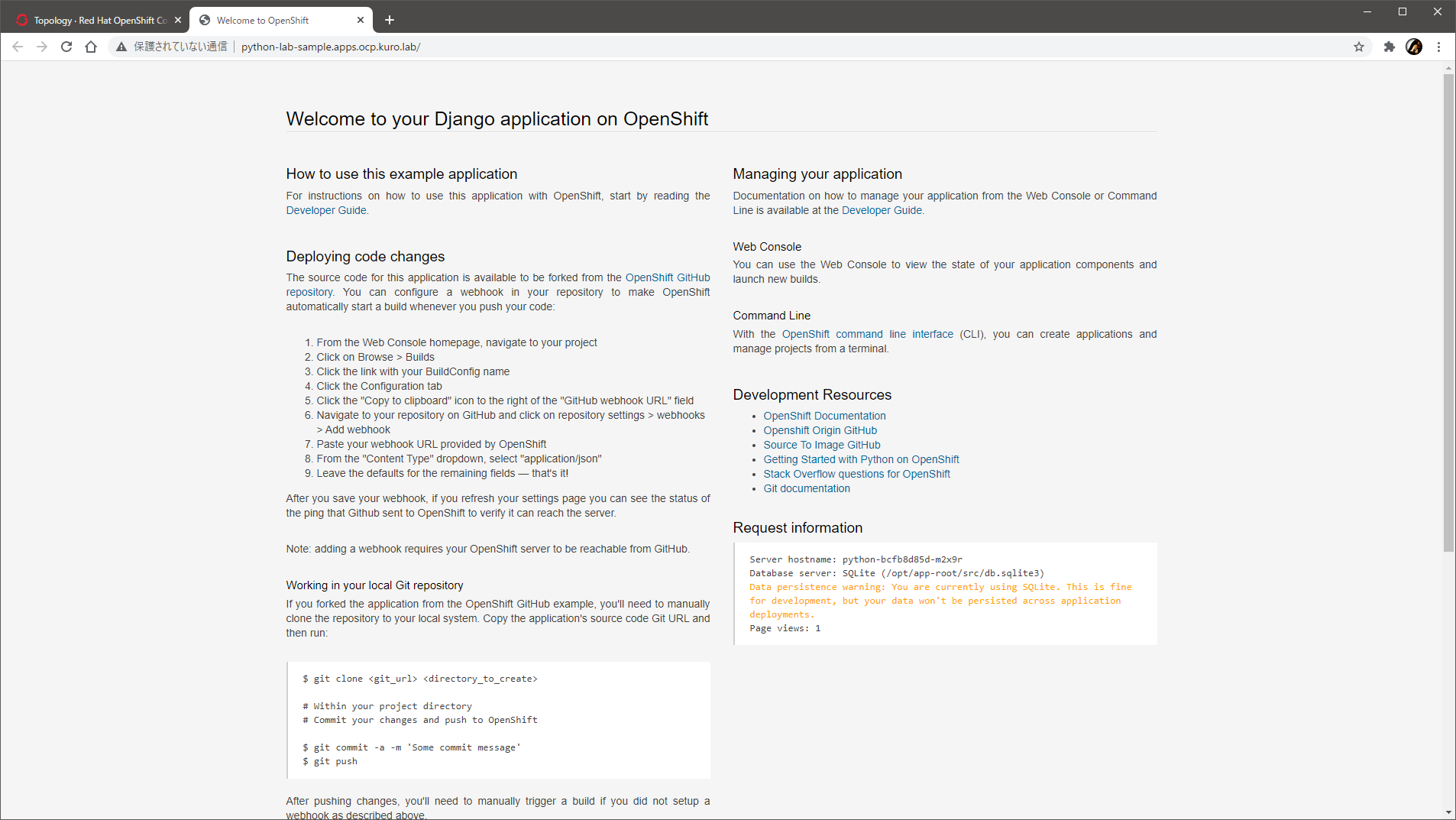Click the scrollbar down arrow
The image size is (1456, 820).
tap(1448, 812)
